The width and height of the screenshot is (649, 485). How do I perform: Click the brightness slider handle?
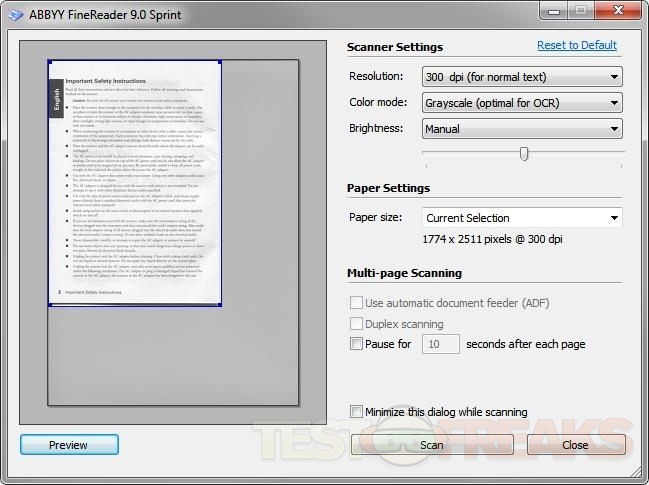coord(523,153)
